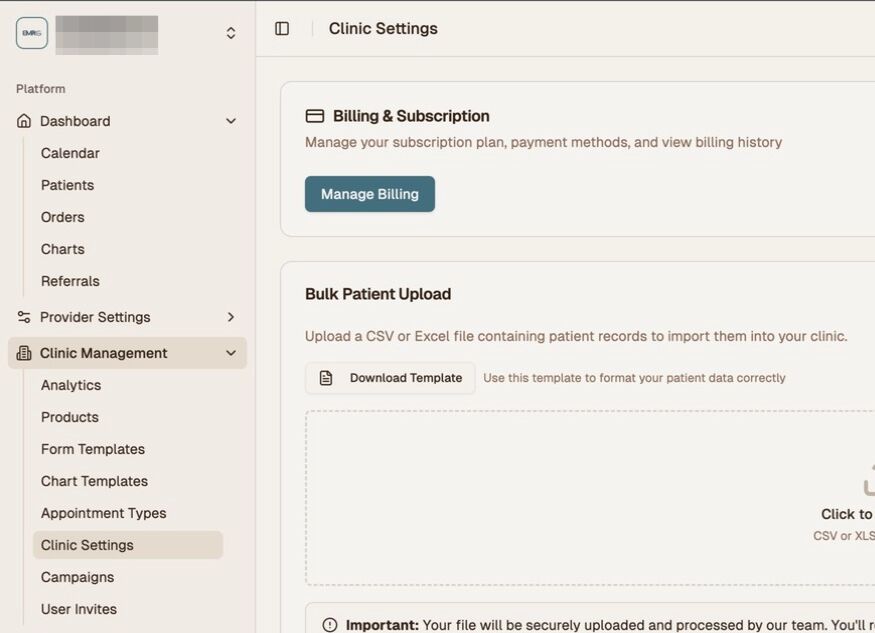Click the Dashboard home icon
875x633 pixels.
(x=24, y=121)
